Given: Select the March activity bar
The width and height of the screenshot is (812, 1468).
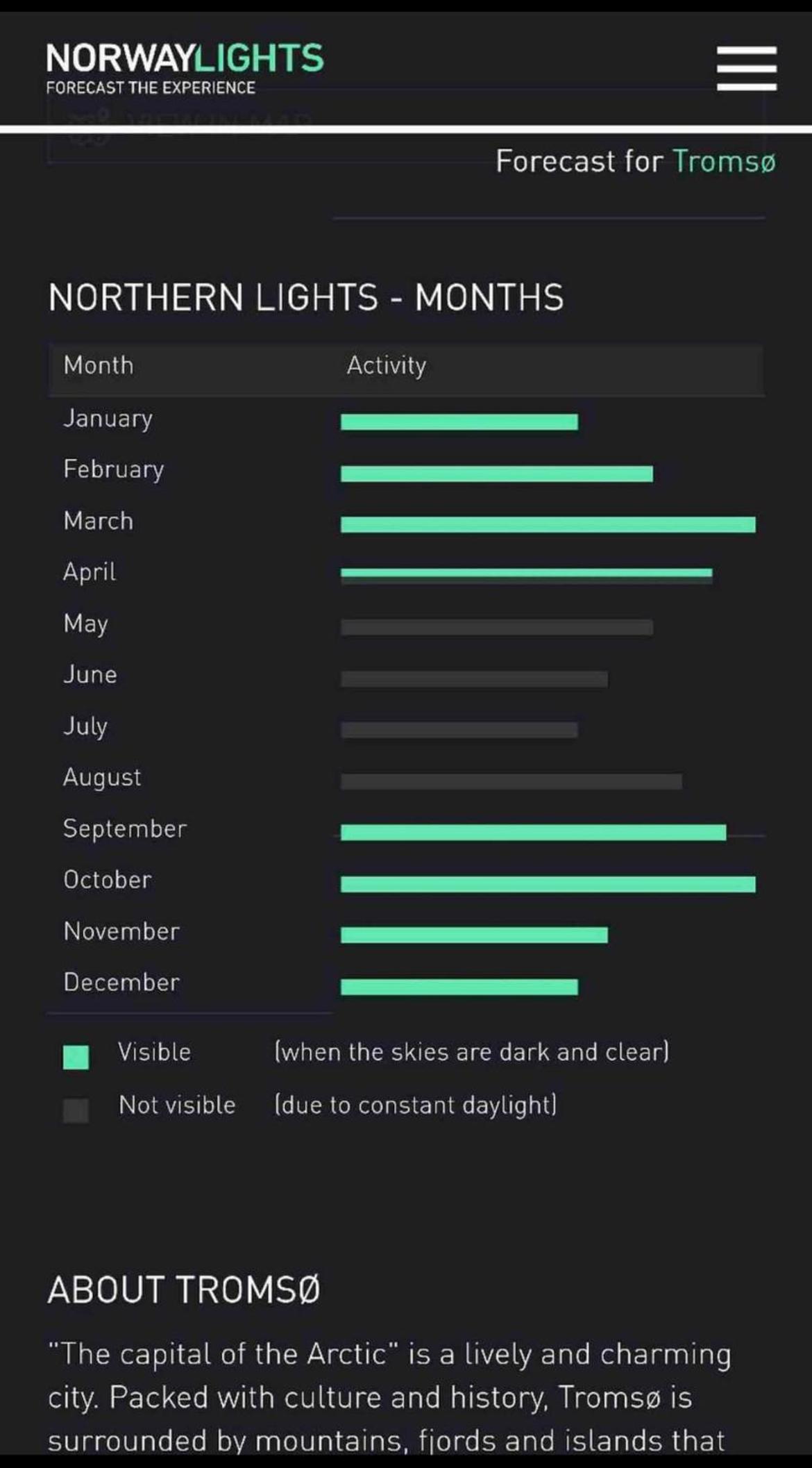Looking at the screenshot, I should click(x=548, y=524).
